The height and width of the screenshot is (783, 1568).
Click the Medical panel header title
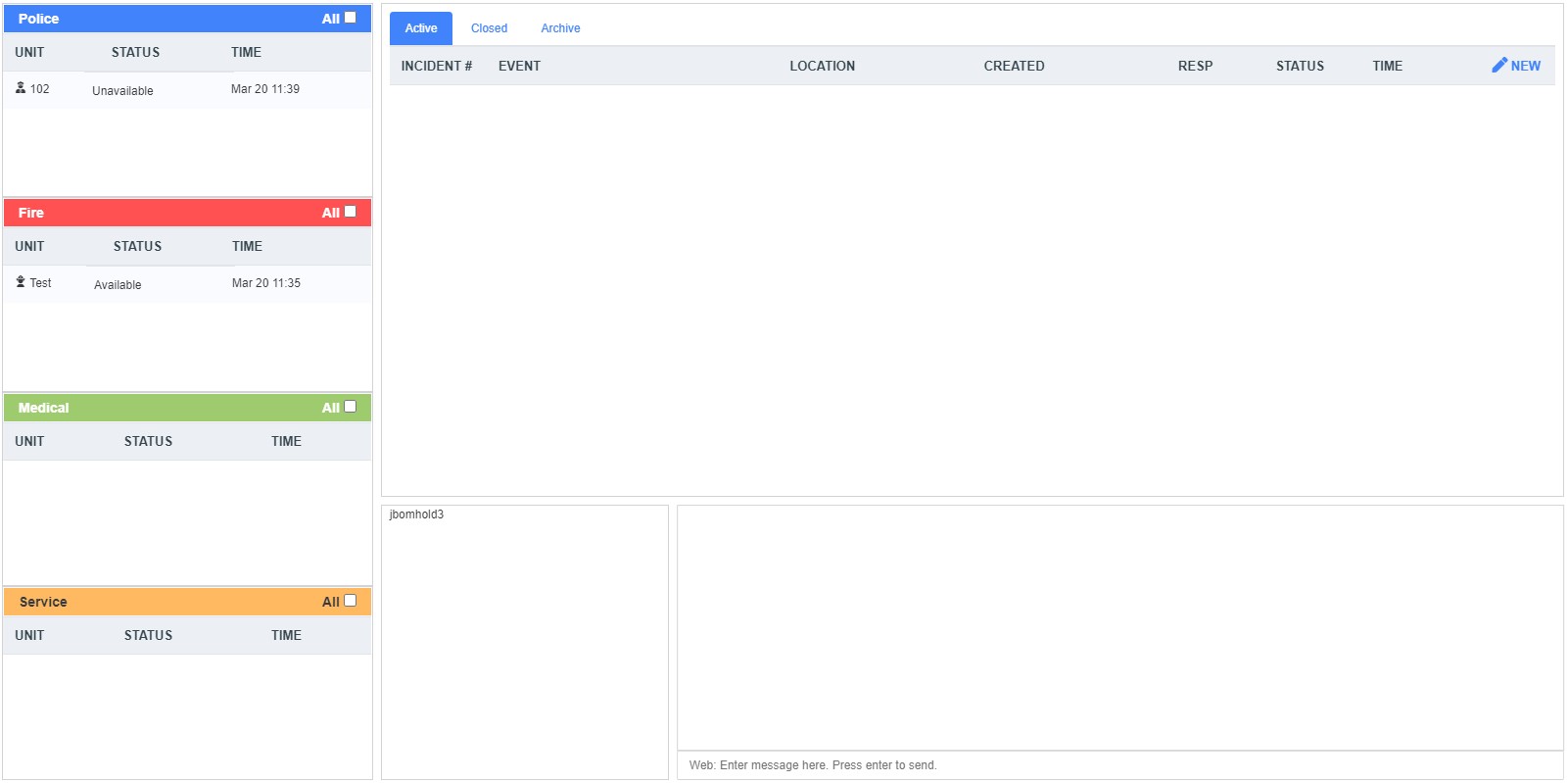coord(43,408)
